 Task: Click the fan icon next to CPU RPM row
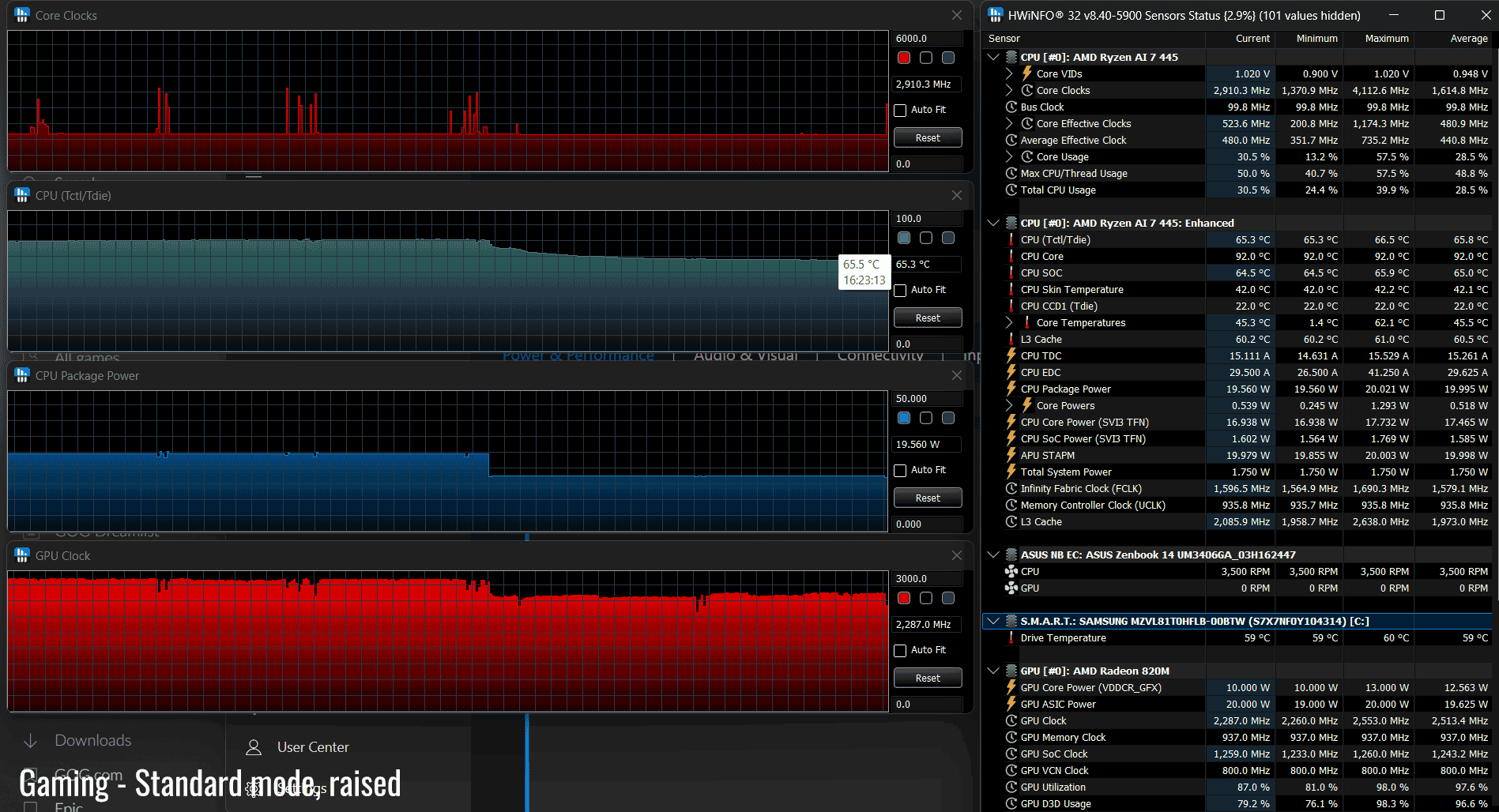(x=1011, y=571)
